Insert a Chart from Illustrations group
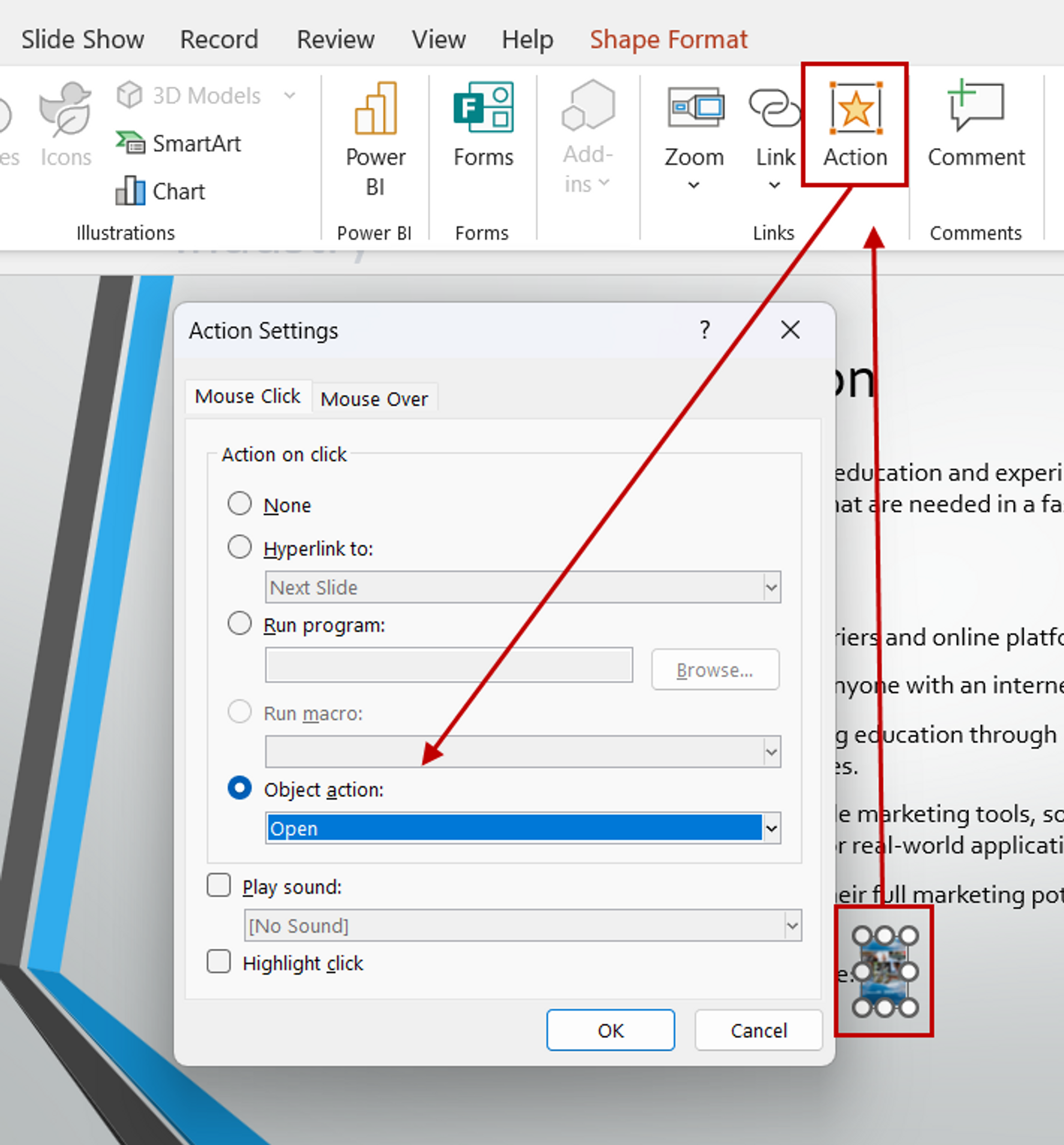Image resolution: width=1064 pixels, height=1145 pixels. 160,191
